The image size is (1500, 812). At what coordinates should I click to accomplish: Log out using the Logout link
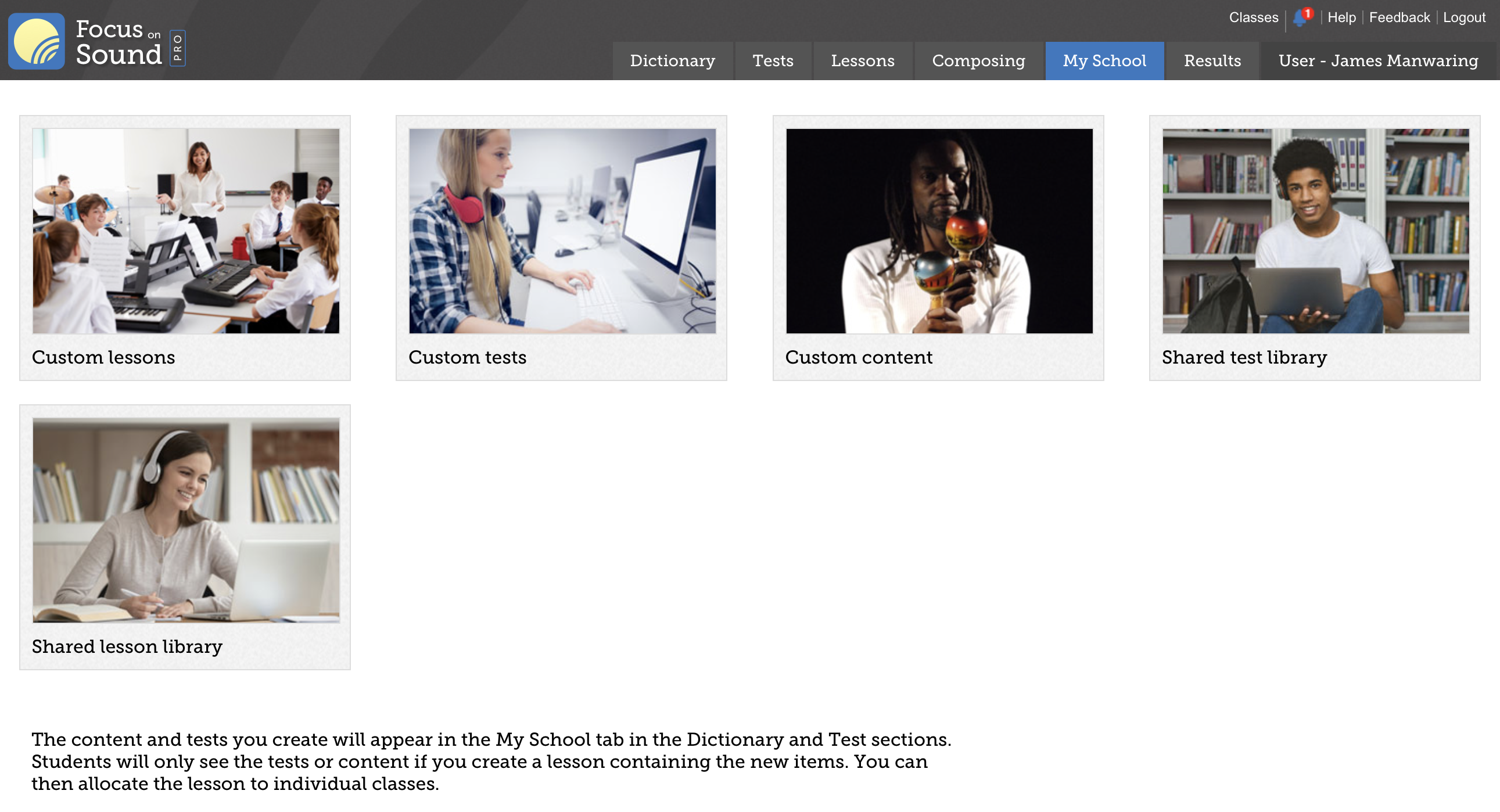[x=1463, y=17]
